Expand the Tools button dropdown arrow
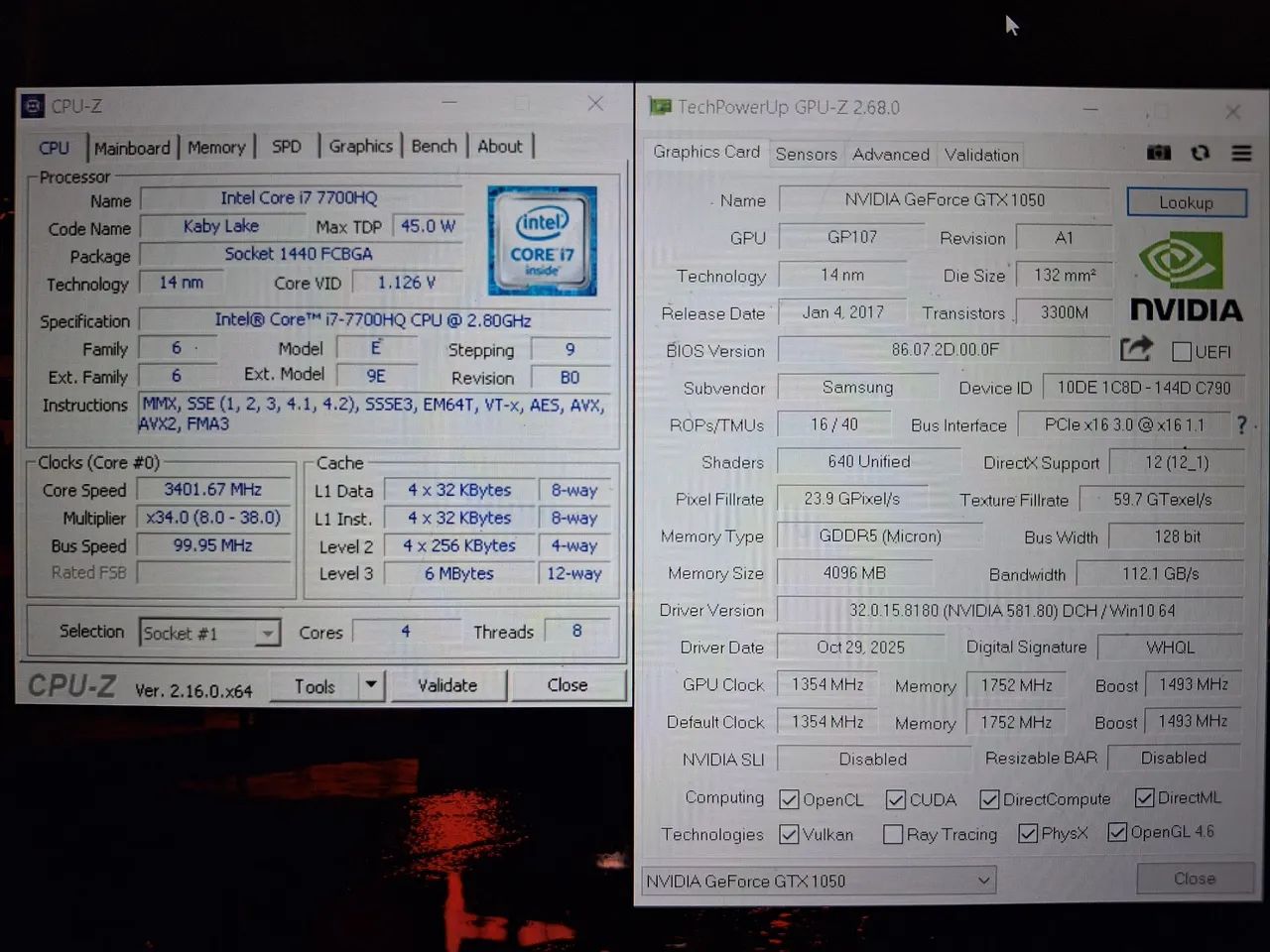Image resolution: width=1270 pixels, height=952 pixels. pyautogui.click(x=371, y=685)
